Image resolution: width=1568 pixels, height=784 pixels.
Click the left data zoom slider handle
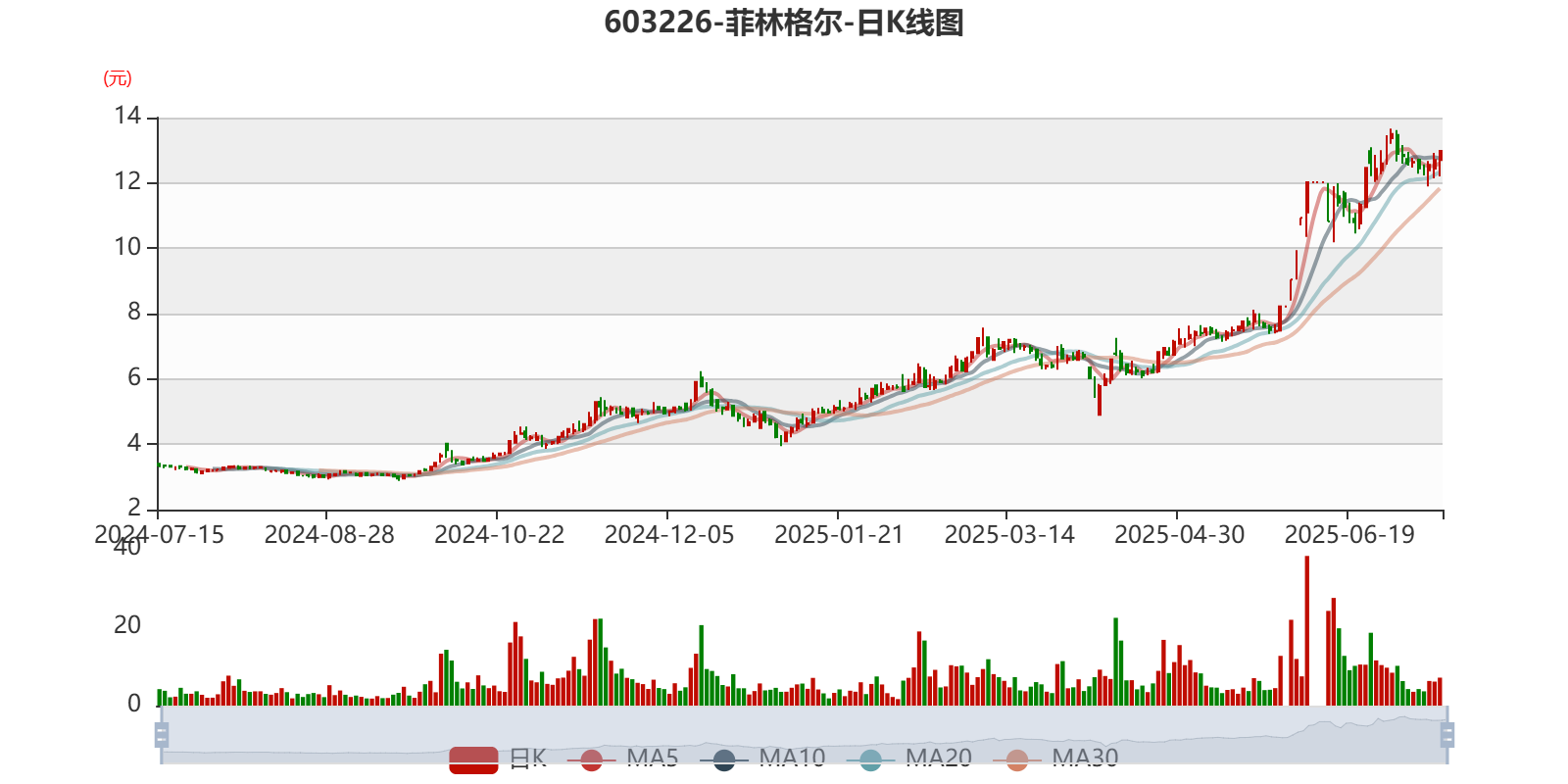click(162, 734)
